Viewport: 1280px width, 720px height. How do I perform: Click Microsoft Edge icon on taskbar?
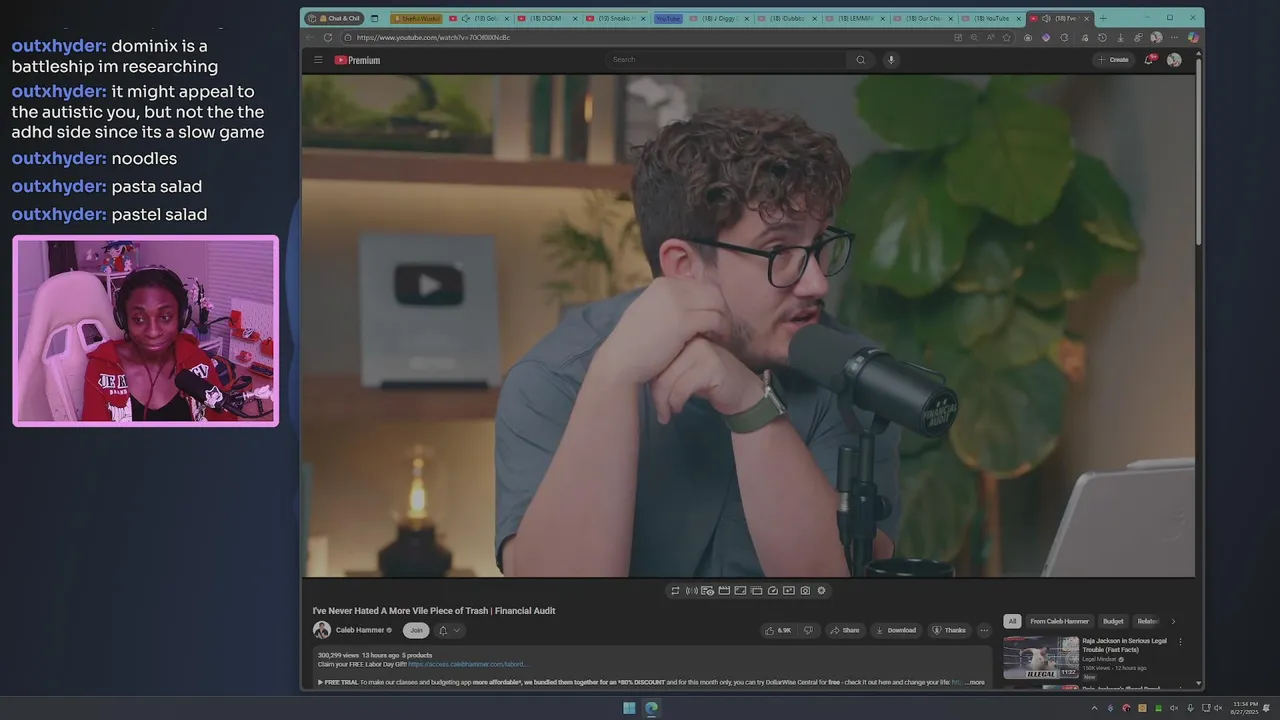(651, 708)
